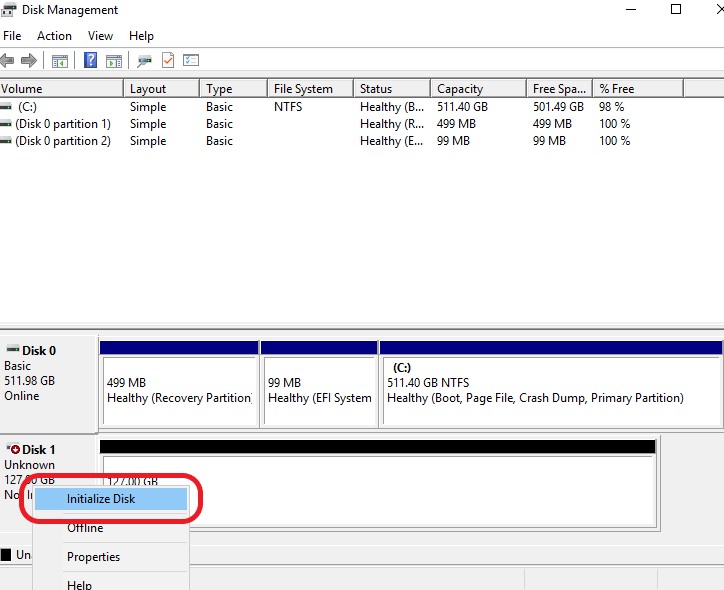Select Initialize Disk from the context menu

click(x=101, y=499)
